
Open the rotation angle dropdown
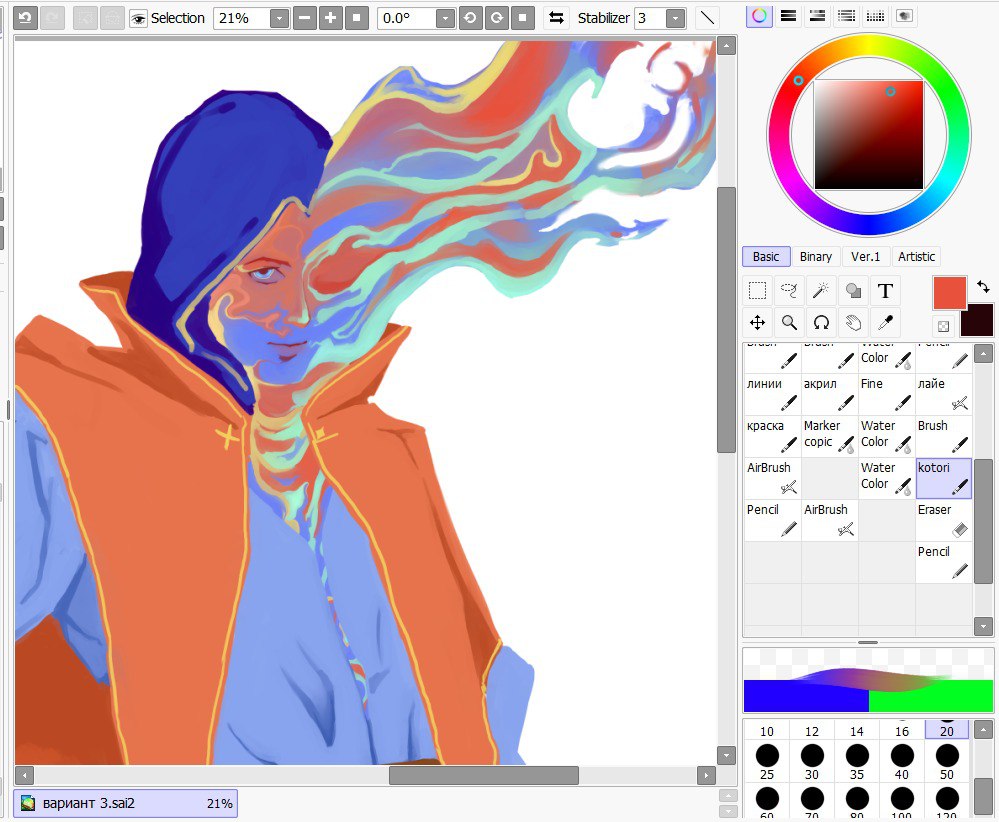tap(445, 18)
